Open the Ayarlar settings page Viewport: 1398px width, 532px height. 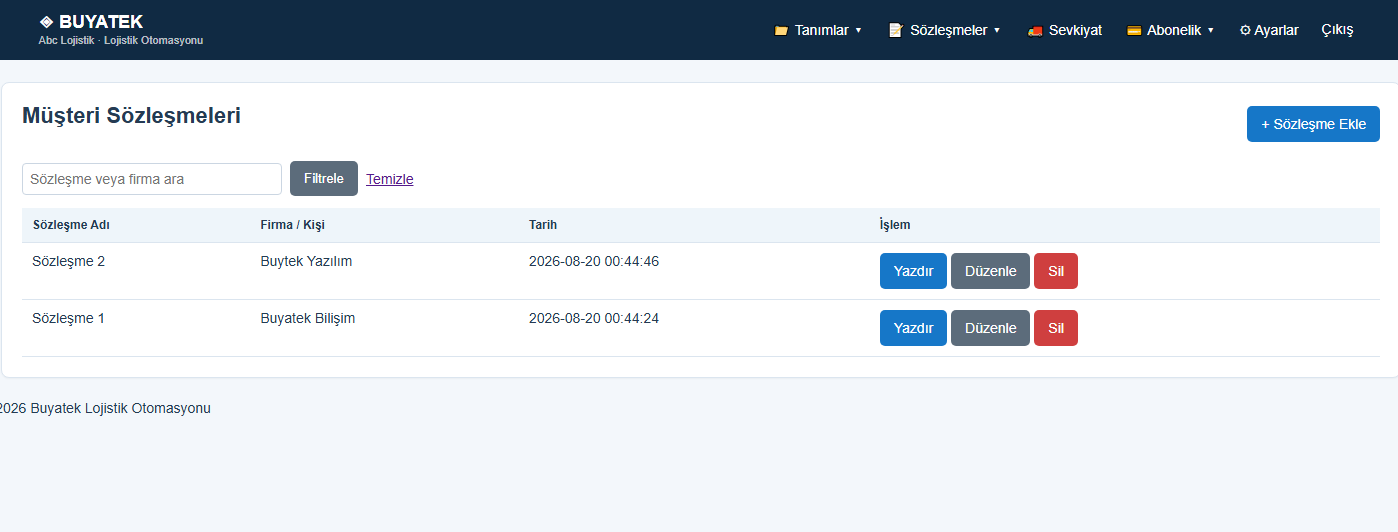coord(1269,31)
